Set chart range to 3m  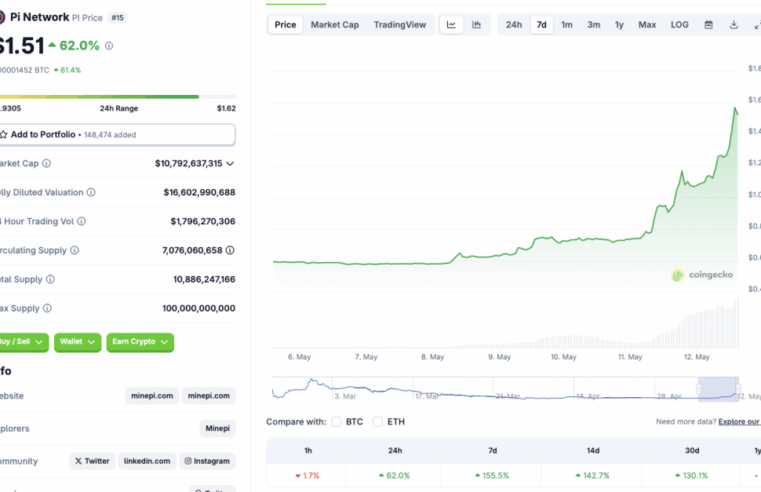pyautogui.click(x=594, y=25)
